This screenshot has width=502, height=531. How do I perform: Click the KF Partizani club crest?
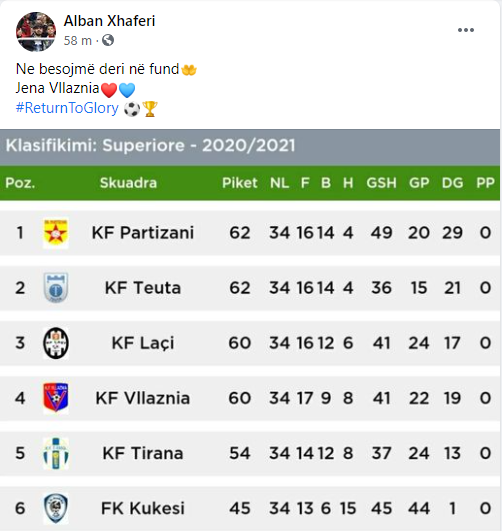[x=56, y=233]
